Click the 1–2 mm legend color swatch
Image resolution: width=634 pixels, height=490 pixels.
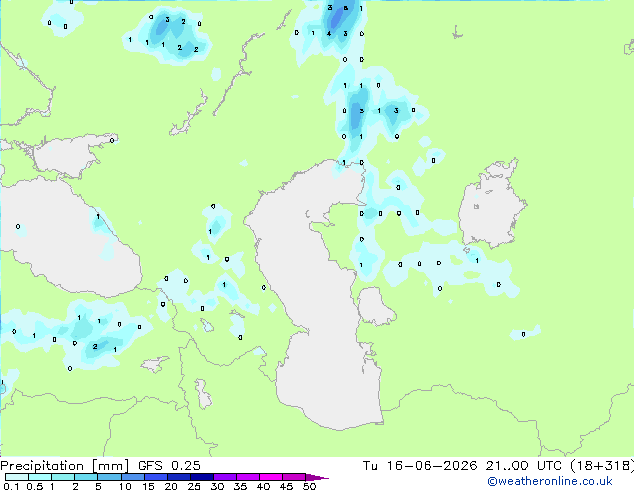click(63, 477)
